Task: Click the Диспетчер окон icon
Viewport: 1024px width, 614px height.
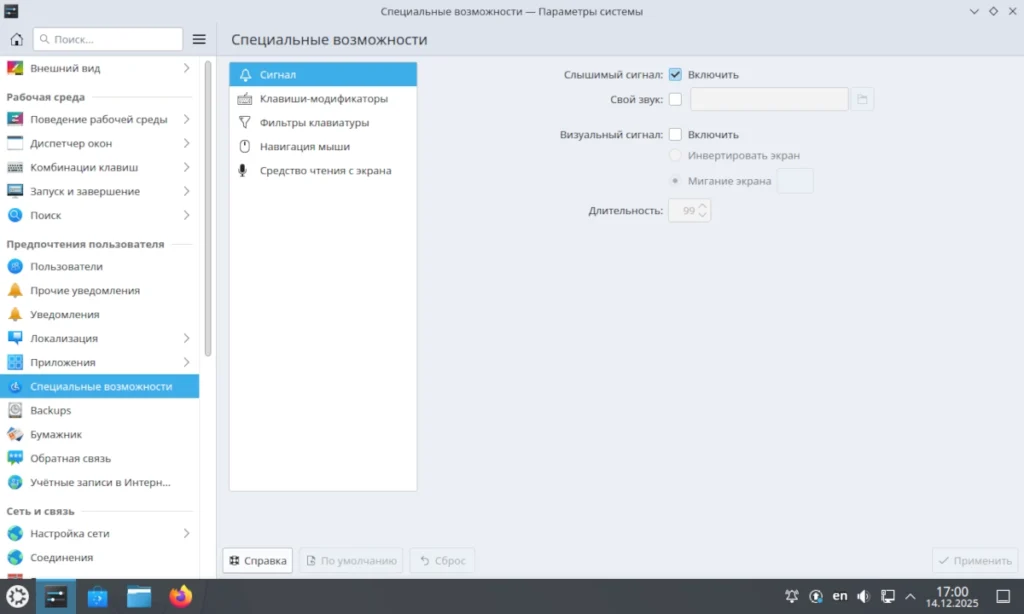Action: click(15, 143)
